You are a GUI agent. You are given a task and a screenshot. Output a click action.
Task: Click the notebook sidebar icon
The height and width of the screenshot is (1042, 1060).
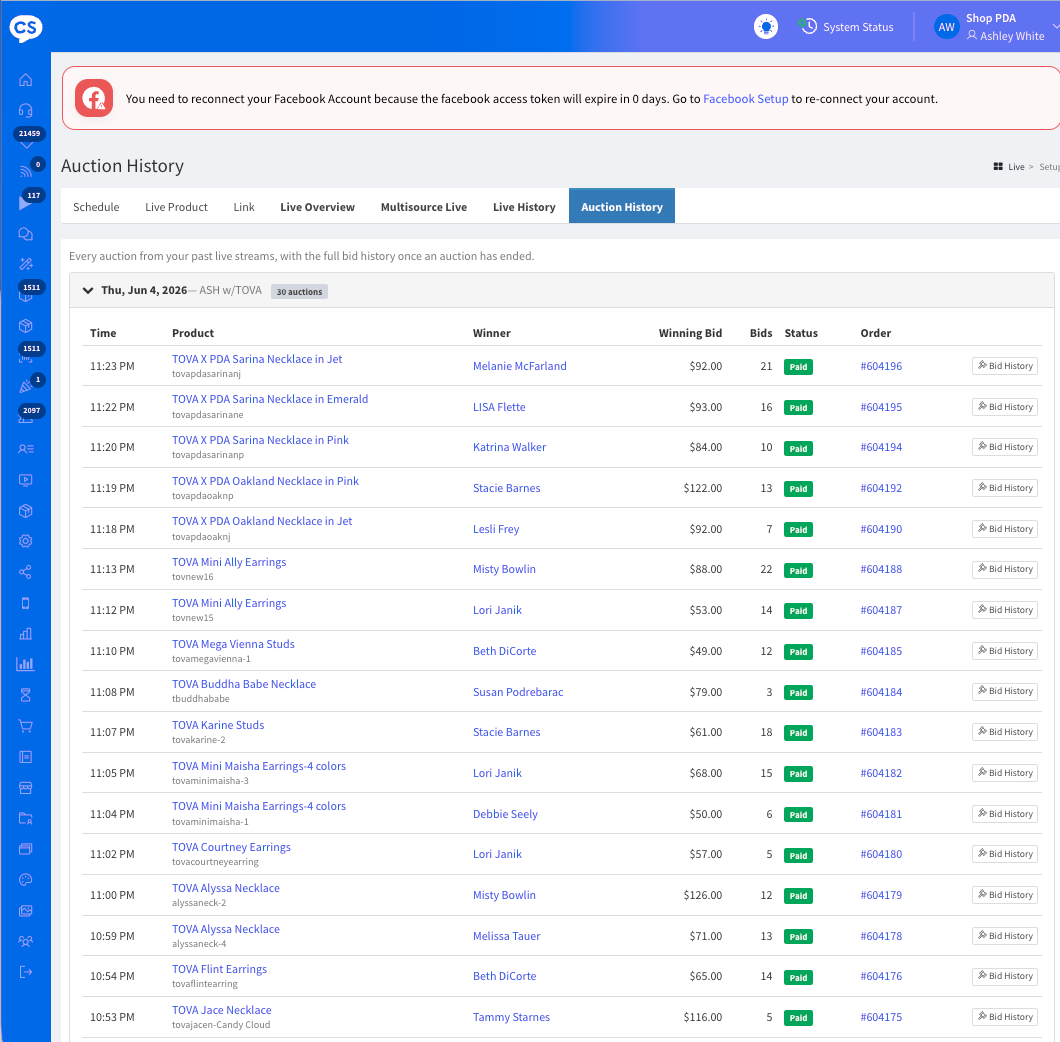point(26,757)
